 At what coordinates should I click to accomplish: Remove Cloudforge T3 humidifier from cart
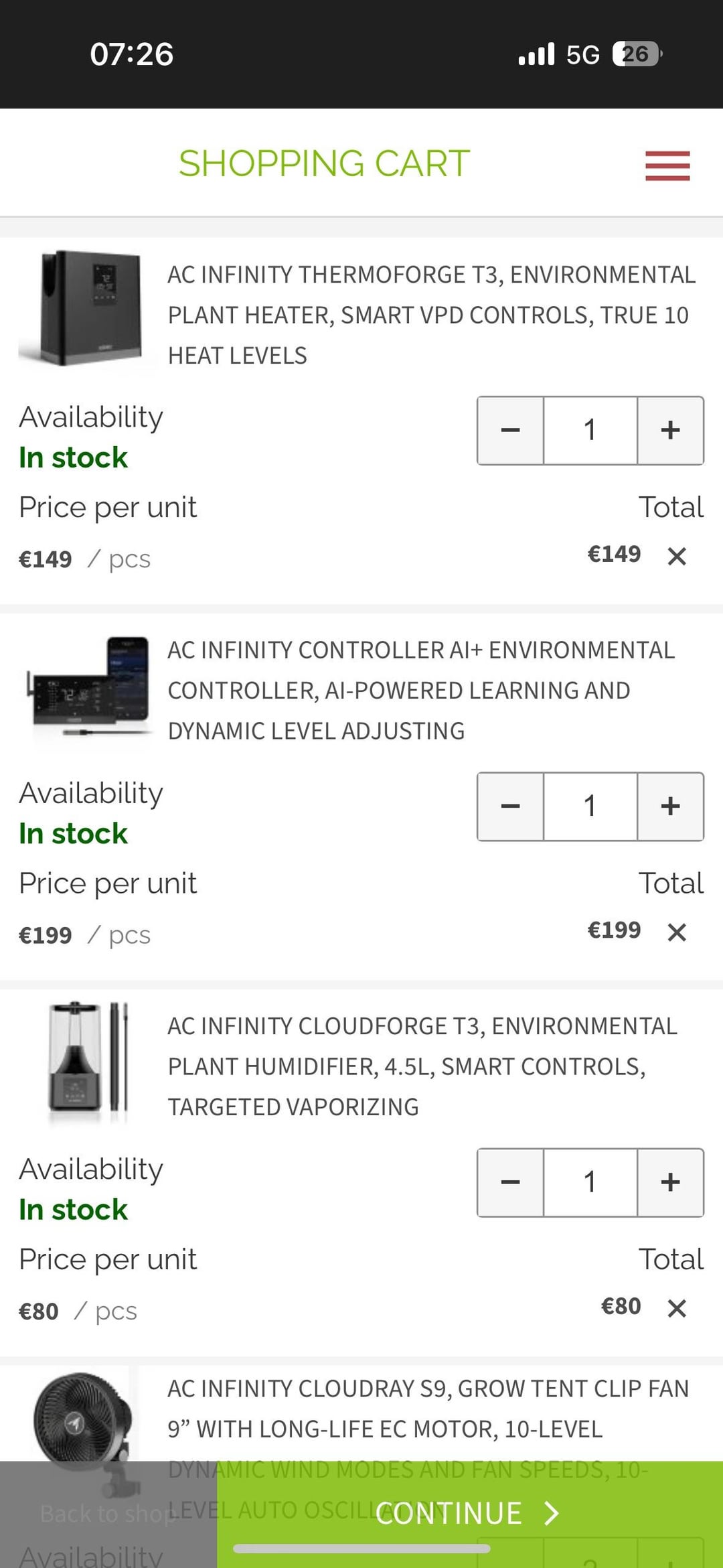(677, 1308)
